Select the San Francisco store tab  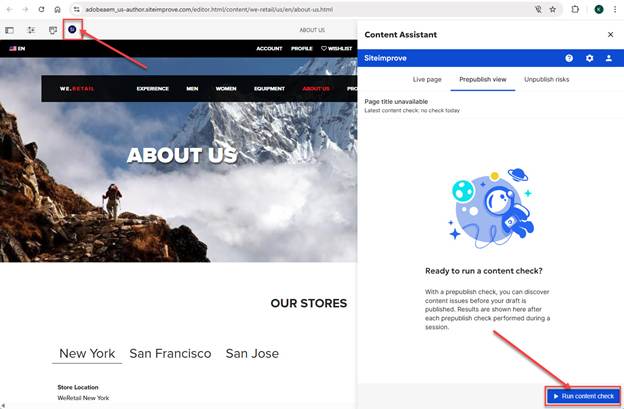point(170,353)
